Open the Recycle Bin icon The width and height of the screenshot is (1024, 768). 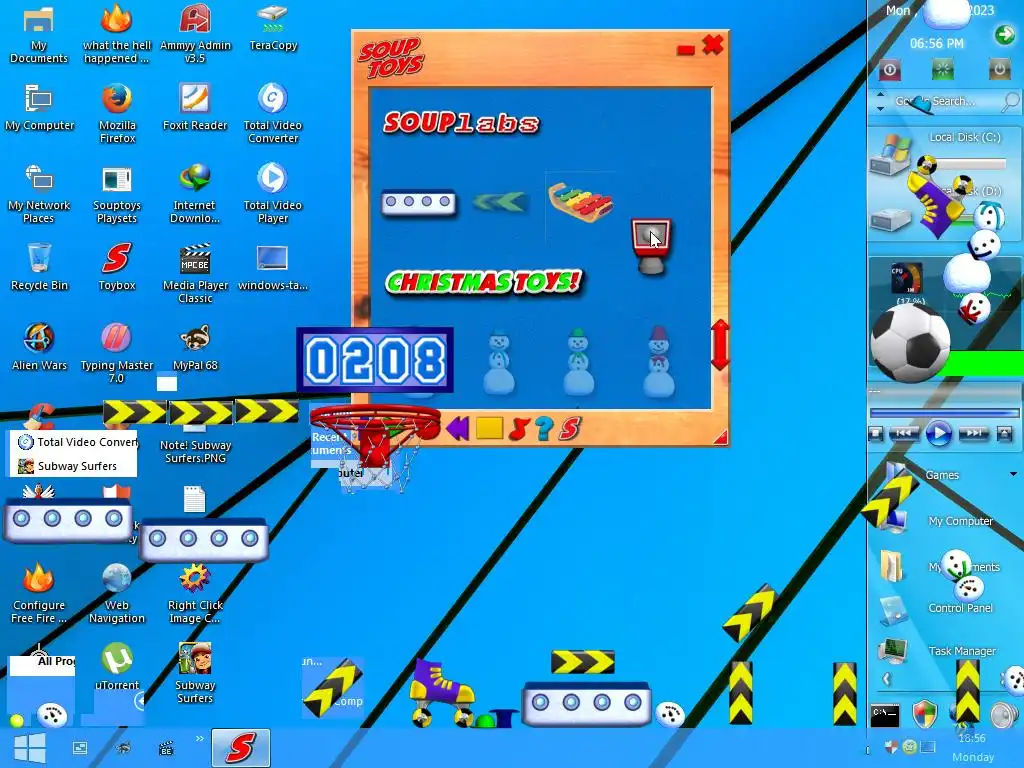coord(39,266)
